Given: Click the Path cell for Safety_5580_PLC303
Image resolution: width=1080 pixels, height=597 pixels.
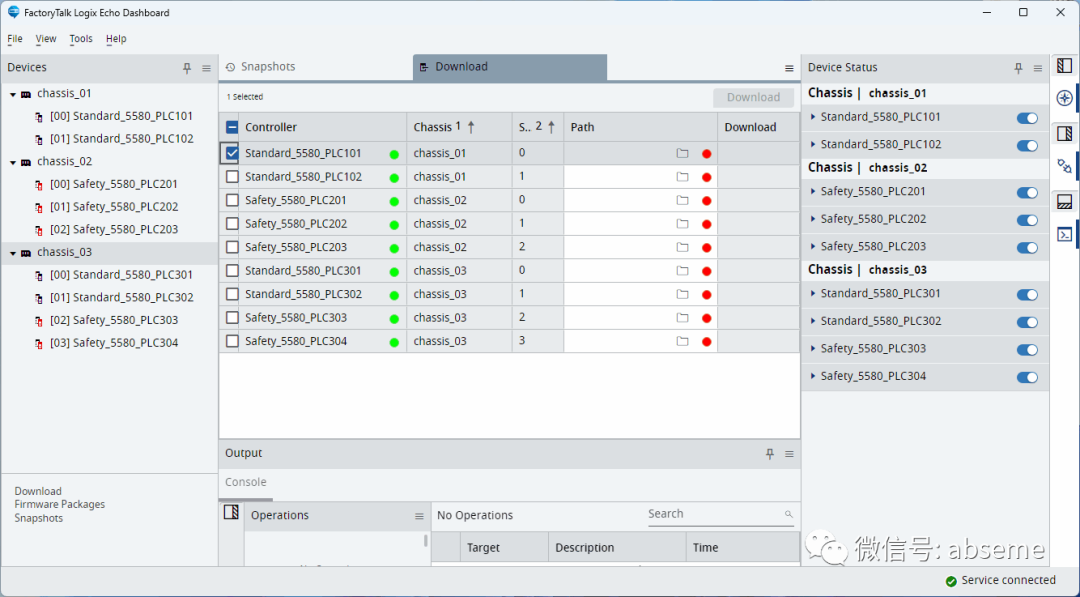Looking at the screenshot, I should click(x=641, y=318).
